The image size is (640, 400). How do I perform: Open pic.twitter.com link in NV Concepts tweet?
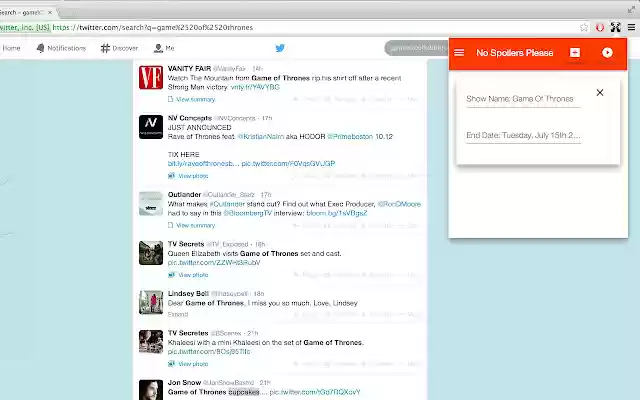pos(288,163)
